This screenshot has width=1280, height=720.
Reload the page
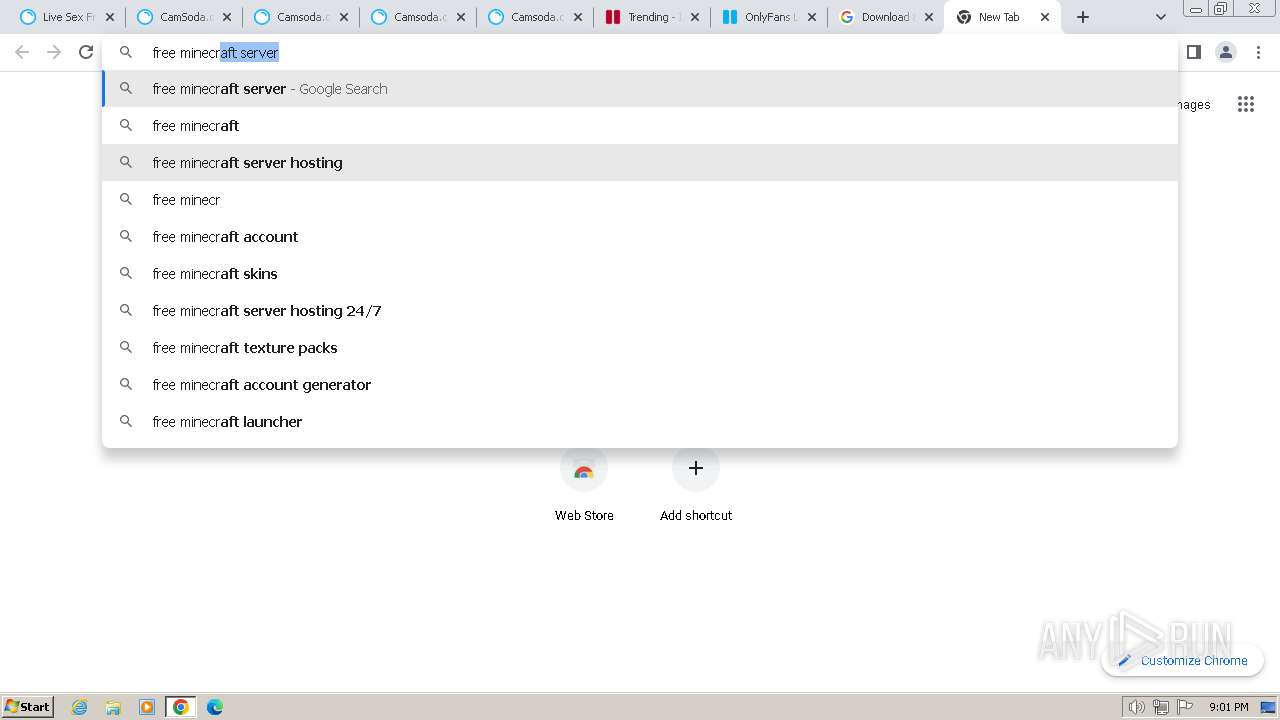[x=86, y=52]
